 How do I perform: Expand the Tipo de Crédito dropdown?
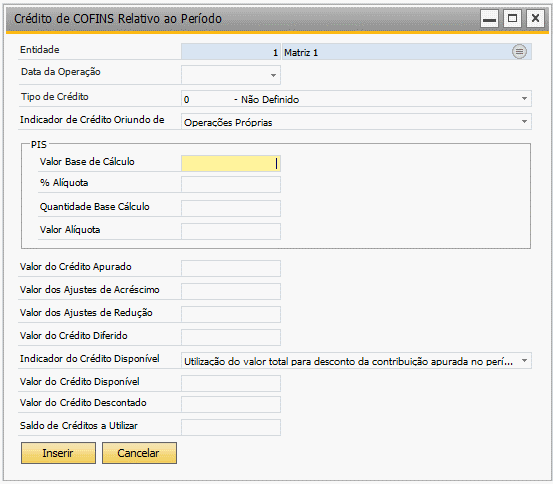(524, 98)
